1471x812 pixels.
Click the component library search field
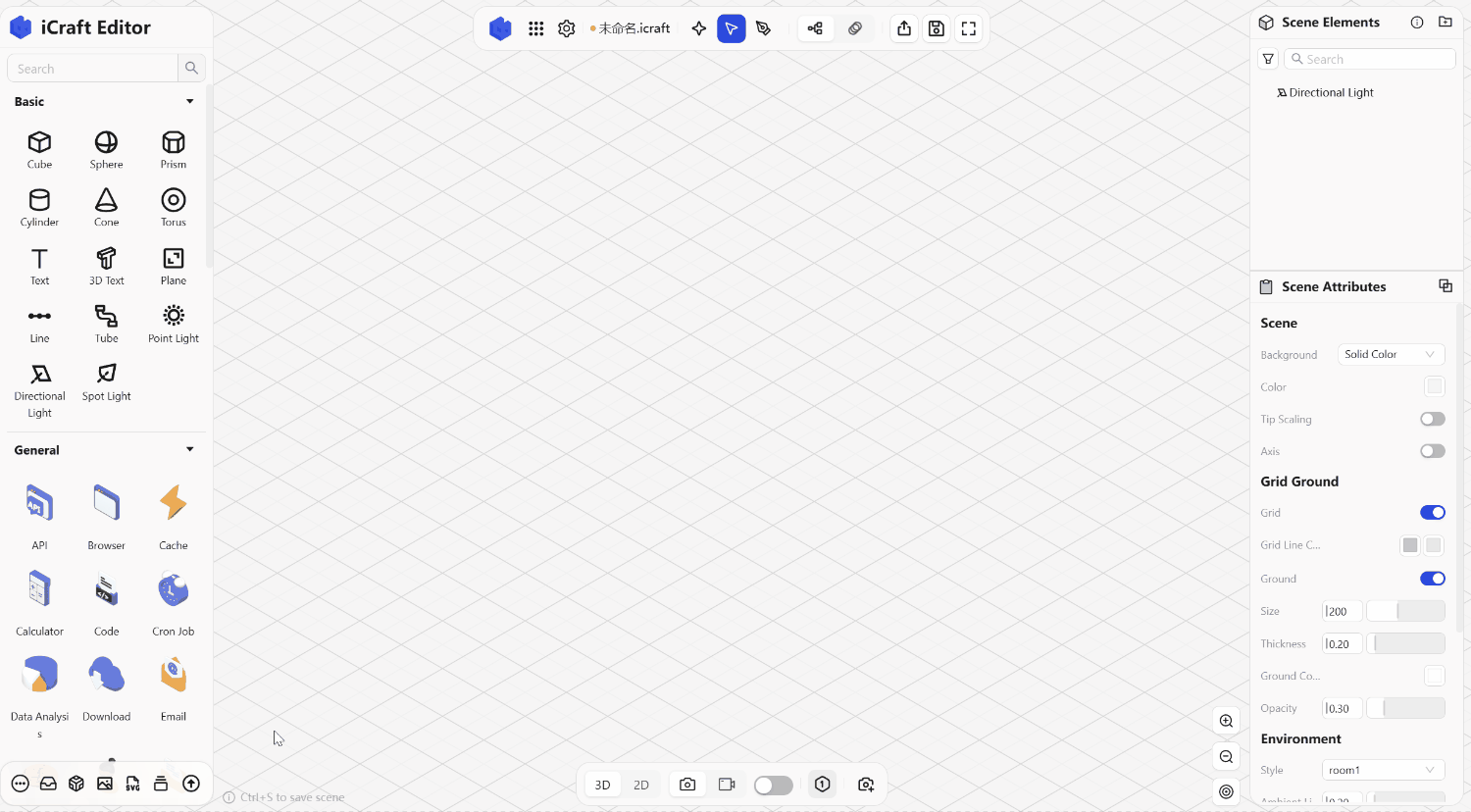(93, 69)
